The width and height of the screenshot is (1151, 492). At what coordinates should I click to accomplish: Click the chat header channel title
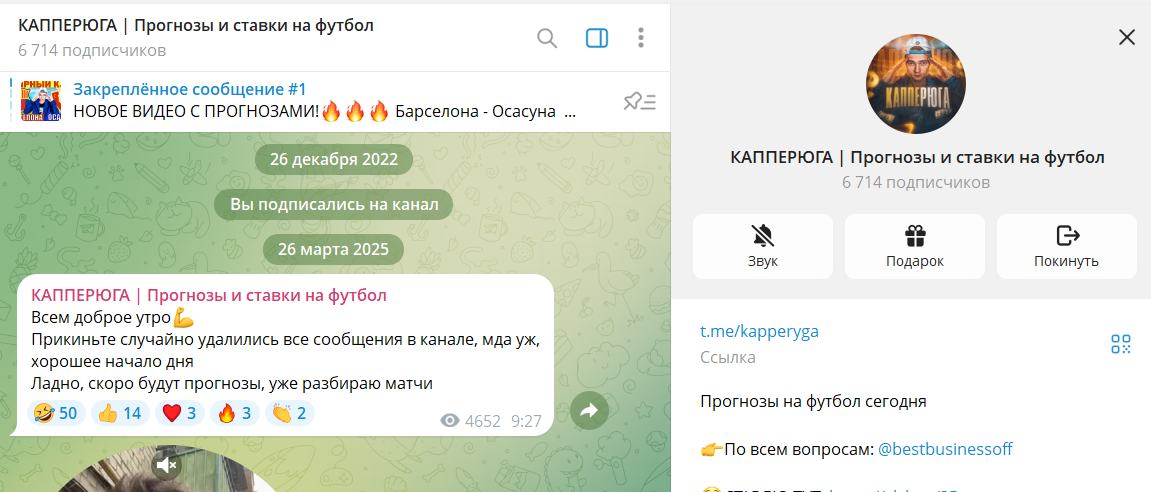click(196, 26)
